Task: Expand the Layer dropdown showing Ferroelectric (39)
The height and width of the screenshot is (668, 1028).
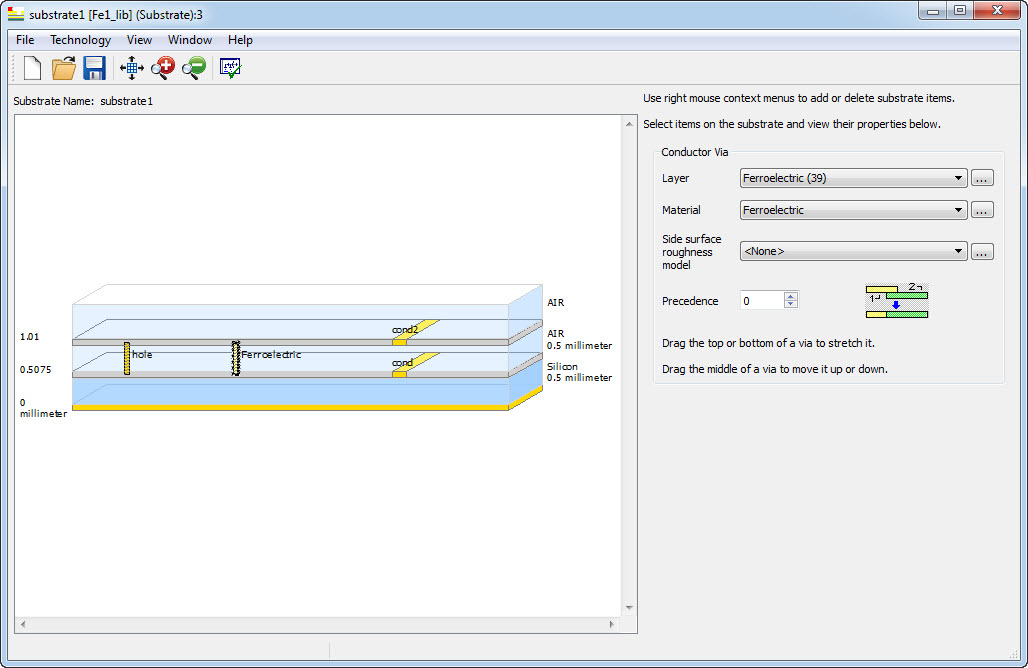Action: (853, 178)
